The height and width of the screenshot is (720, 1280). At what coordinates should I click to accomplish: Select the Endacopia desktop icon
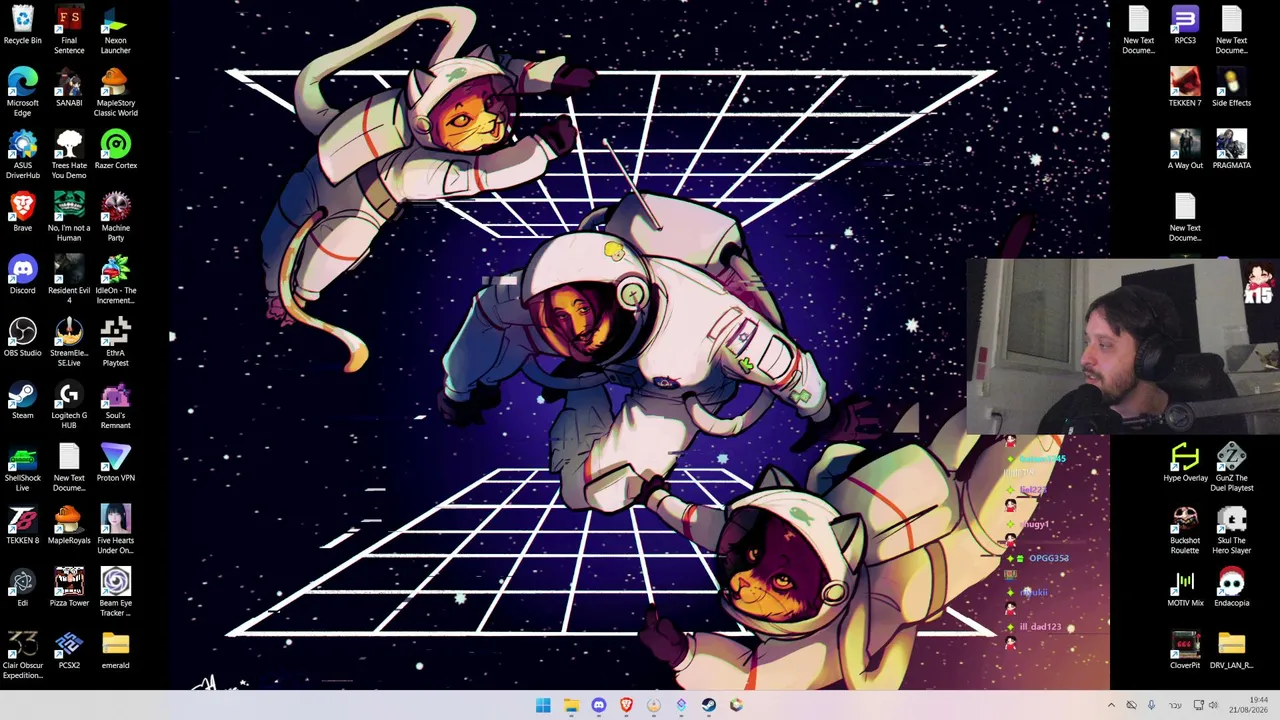[1231, 588]
